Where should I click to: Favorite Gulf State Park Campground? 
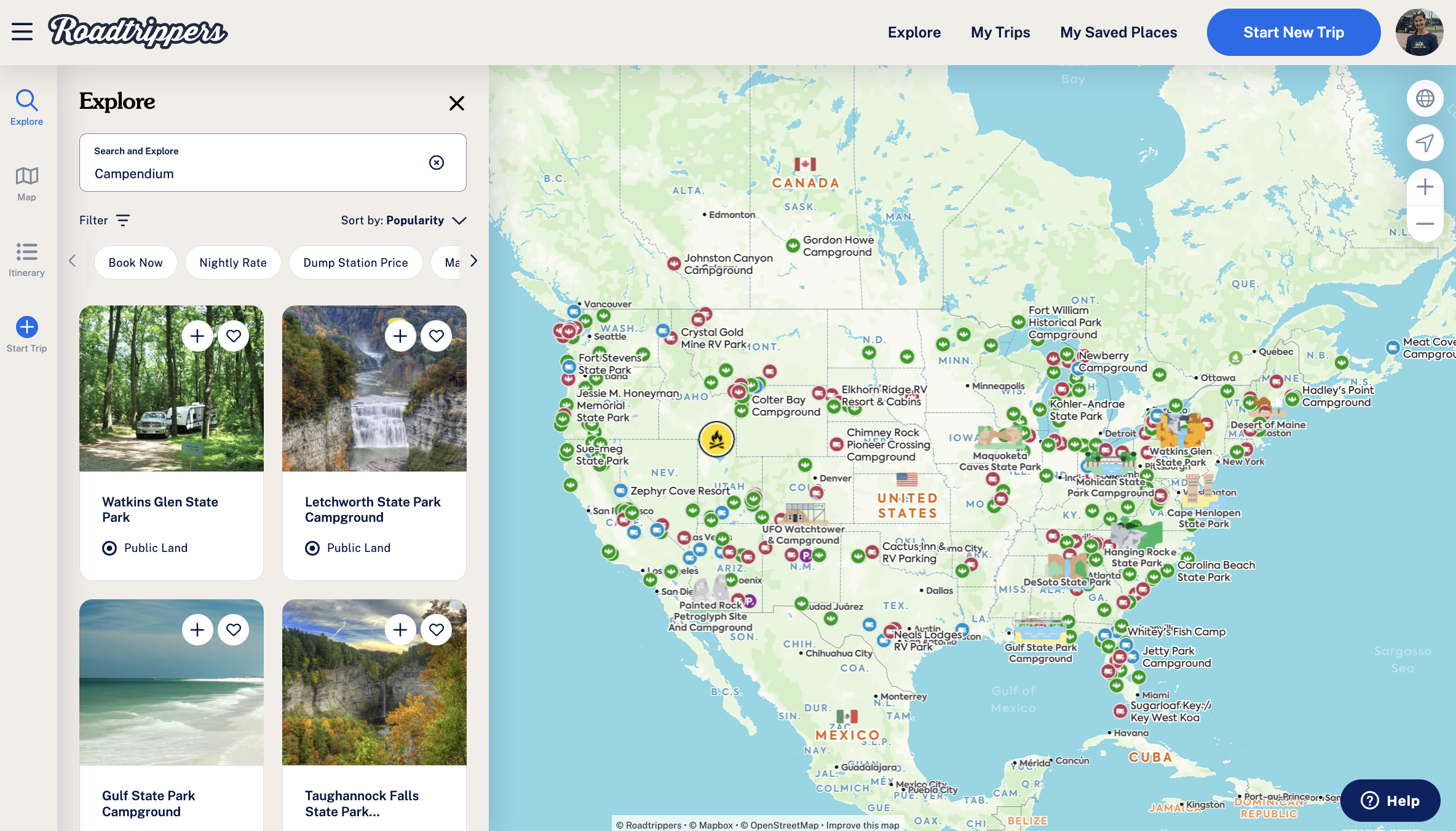[x=234, y=630]
